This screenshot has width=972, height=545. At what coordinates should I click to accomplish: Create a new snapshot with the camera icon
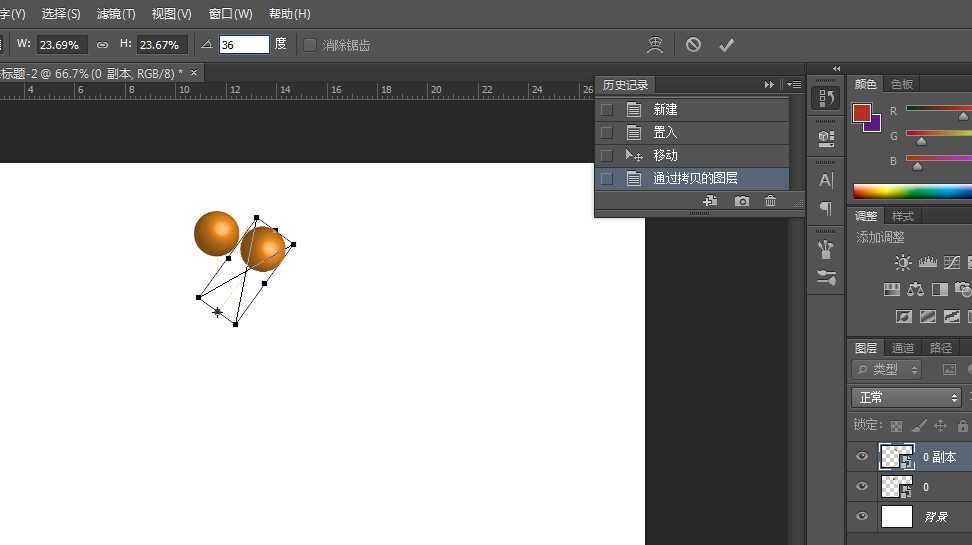(741, 201)
